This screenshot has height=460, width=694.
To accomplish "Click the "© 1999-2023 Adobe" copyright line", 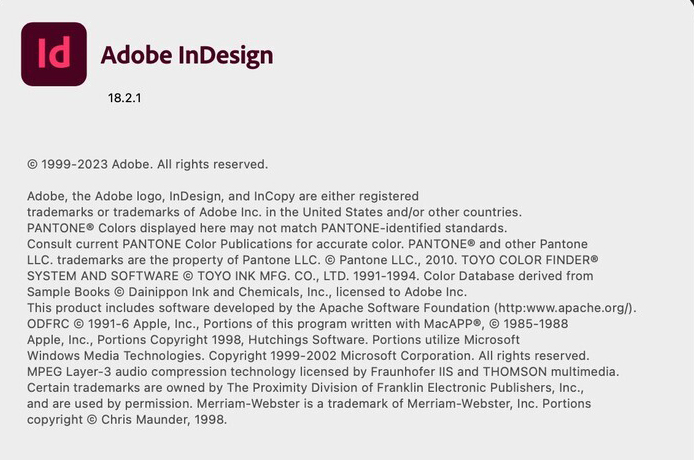I will [147, 164].
